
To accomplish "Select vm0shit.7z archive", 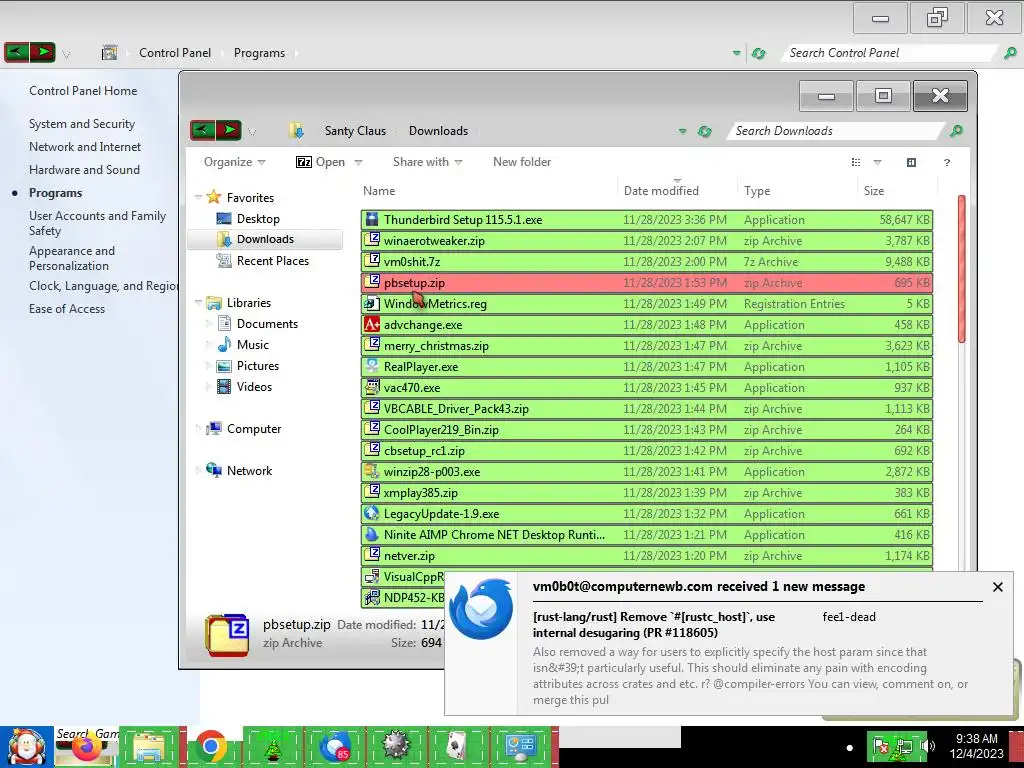I will point(647,261).
